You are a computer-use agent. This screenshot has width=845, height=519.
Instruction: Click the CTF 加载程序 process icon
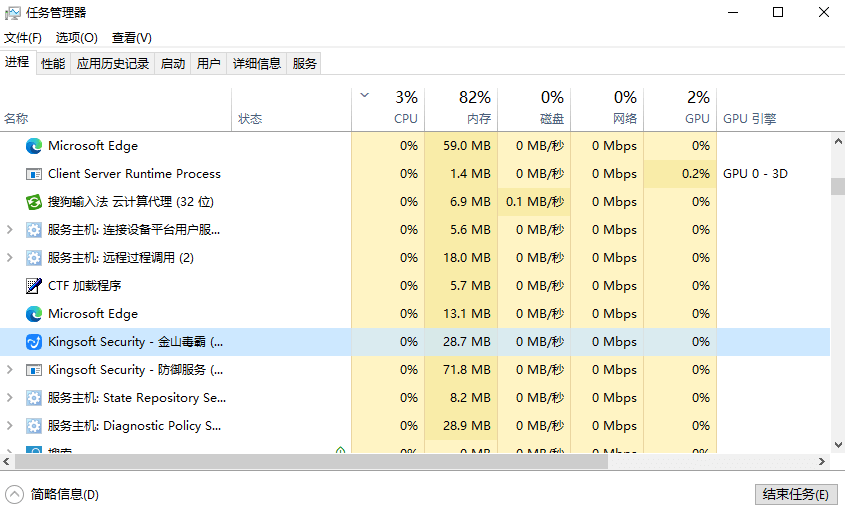point(34,286)
